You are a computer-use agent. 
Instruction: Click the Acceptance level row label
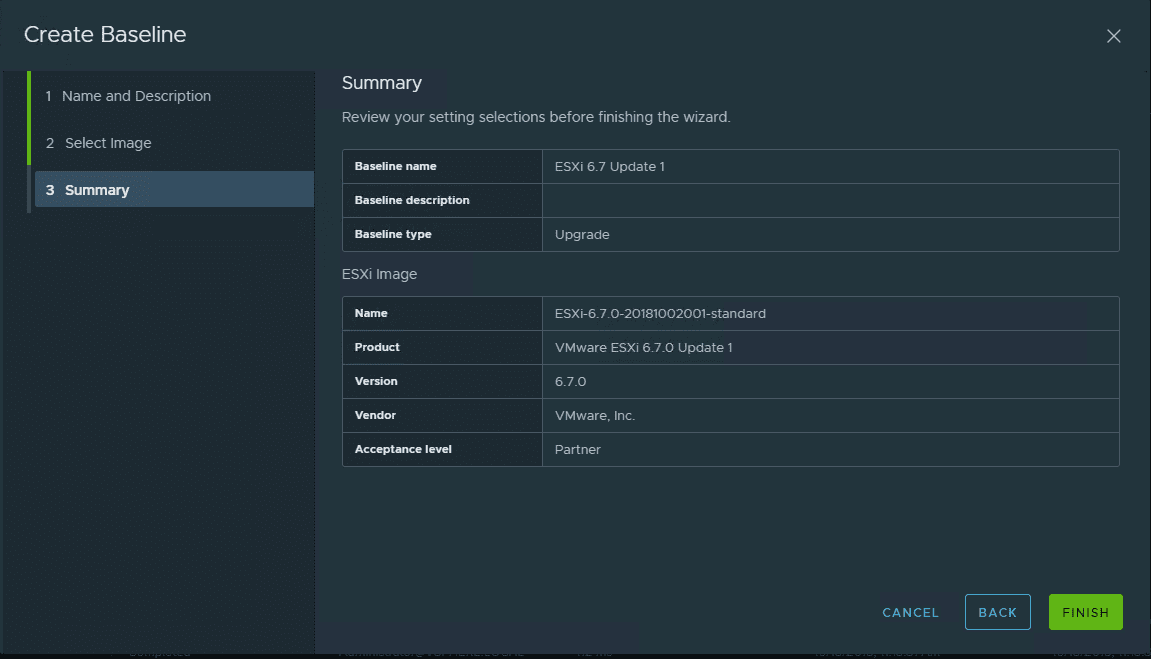coord(403,450)
